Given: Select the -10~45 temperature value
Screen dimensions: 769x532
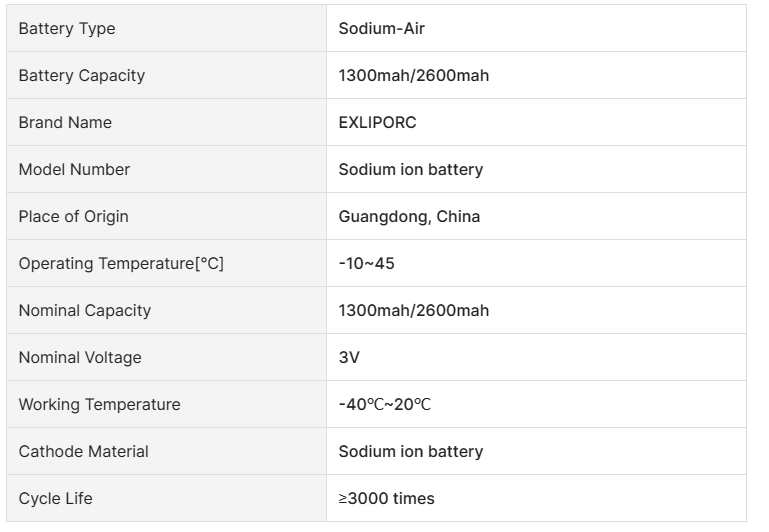Looking at the screenshot, I should coord(367,264).
